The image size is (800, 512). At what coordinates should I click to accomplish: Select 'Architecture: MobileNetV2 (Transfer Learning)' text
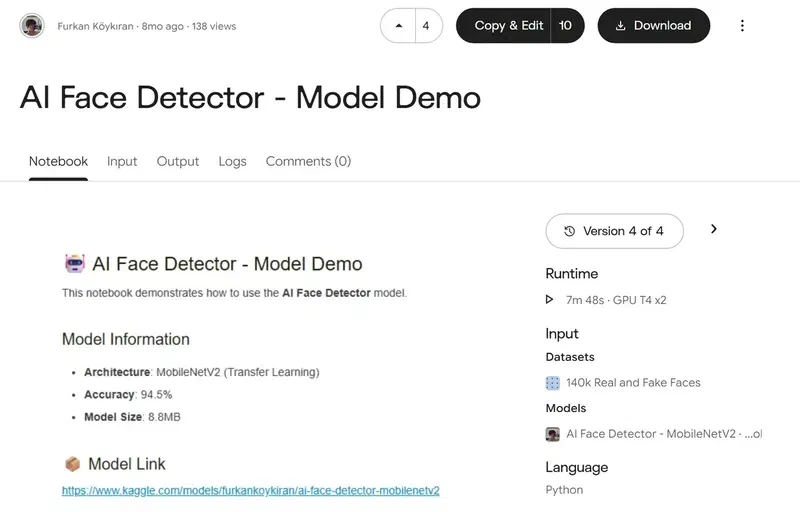pos(202,372)
